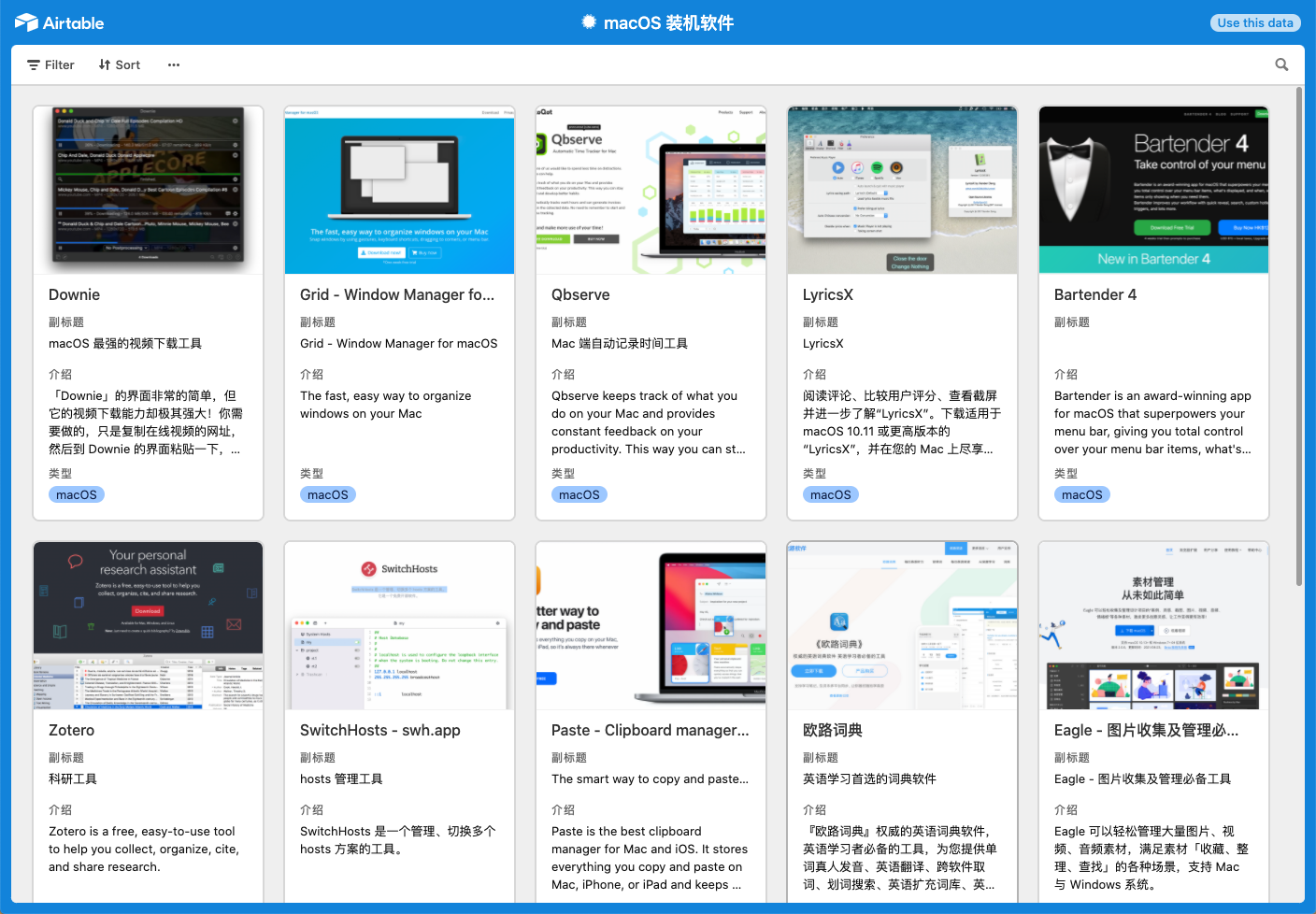Screen dimensions: 1316x914
Task: Click subtitle 科研工具 on Zotero card
Action: tap(73, 778)
